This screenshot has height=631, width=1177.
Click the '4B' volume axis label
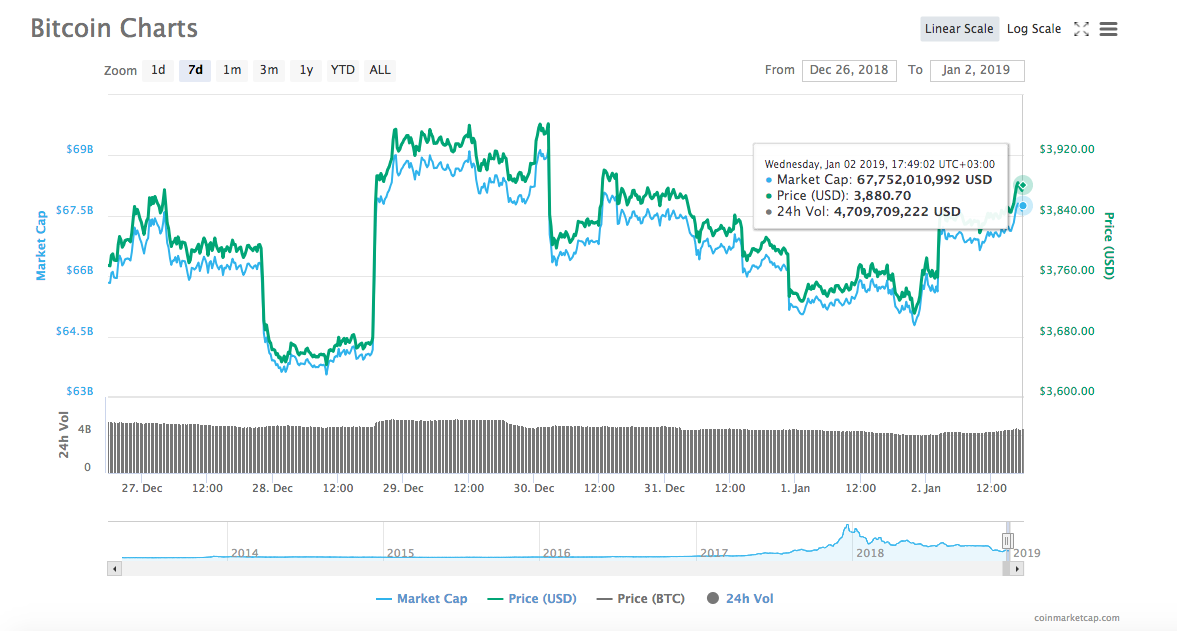pyautogui.click(x=84, y=430)
